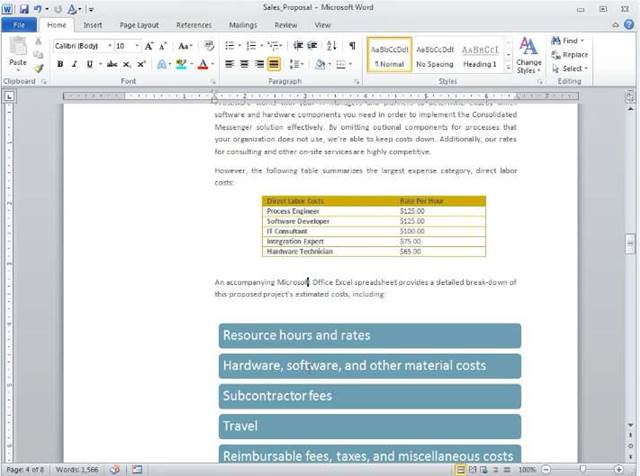Open the File tab

(x=19, y=25)
